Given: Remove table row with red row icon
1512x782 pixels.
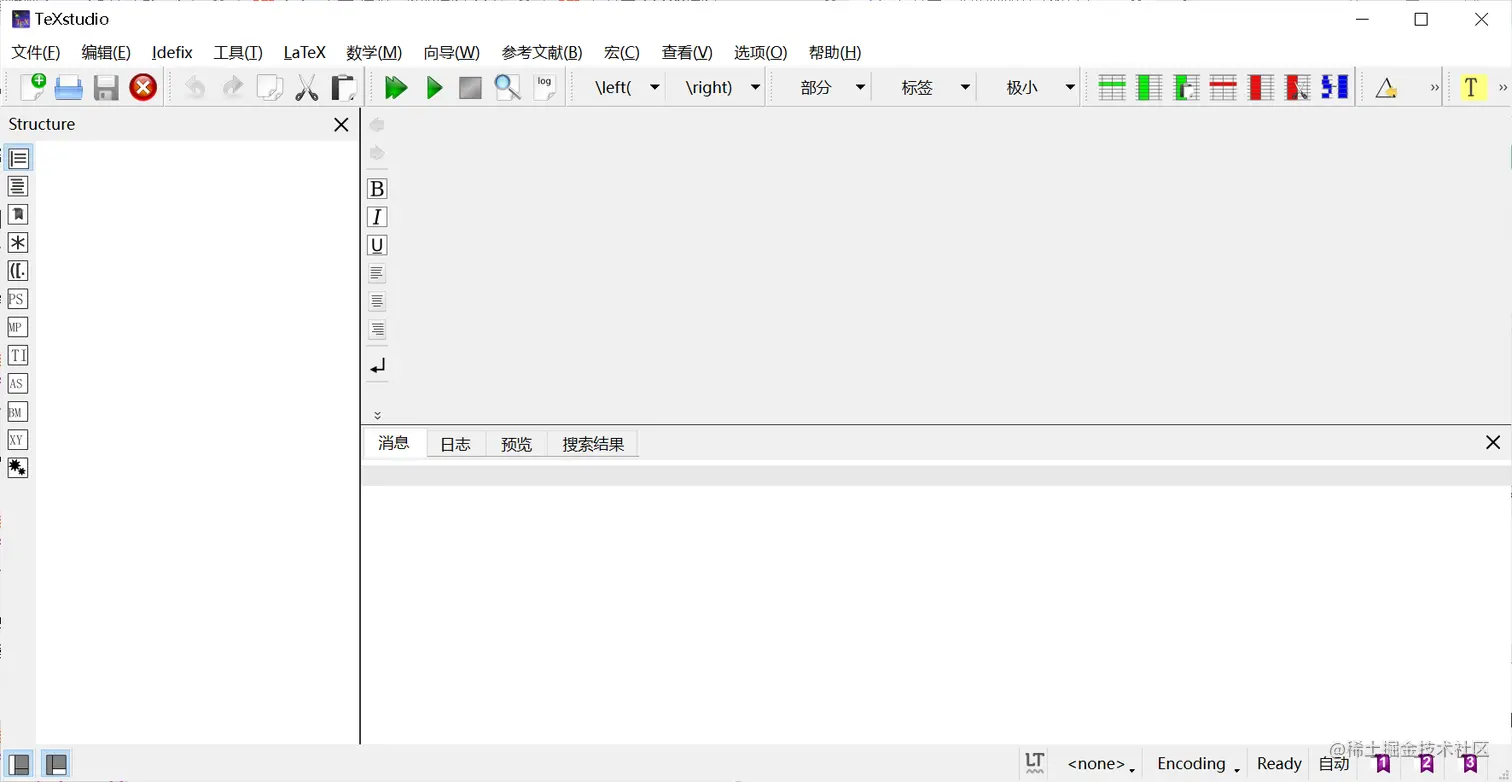Looking at the screenshot, I should pos(1223,88).
